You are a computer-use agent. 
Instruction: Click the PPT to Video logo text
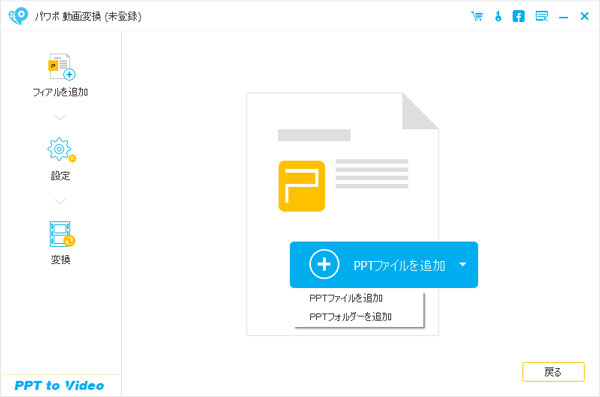[59, 386]
